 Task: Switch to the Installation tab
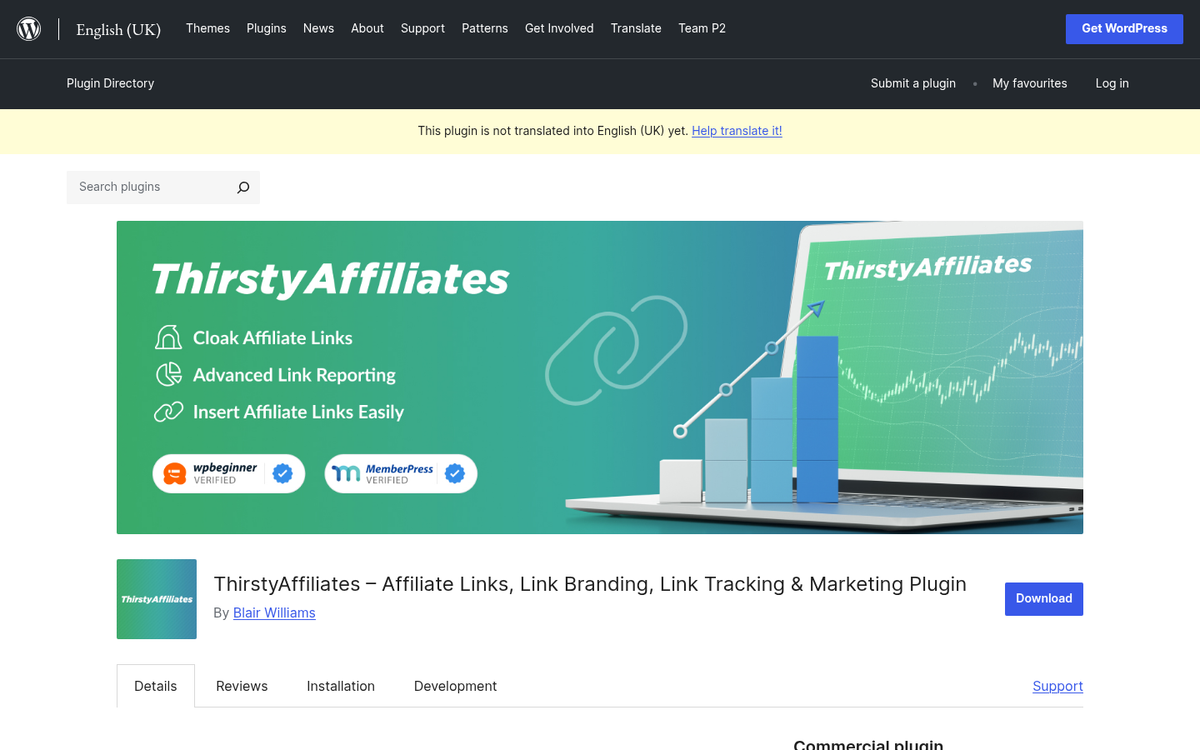pos(341,686)
